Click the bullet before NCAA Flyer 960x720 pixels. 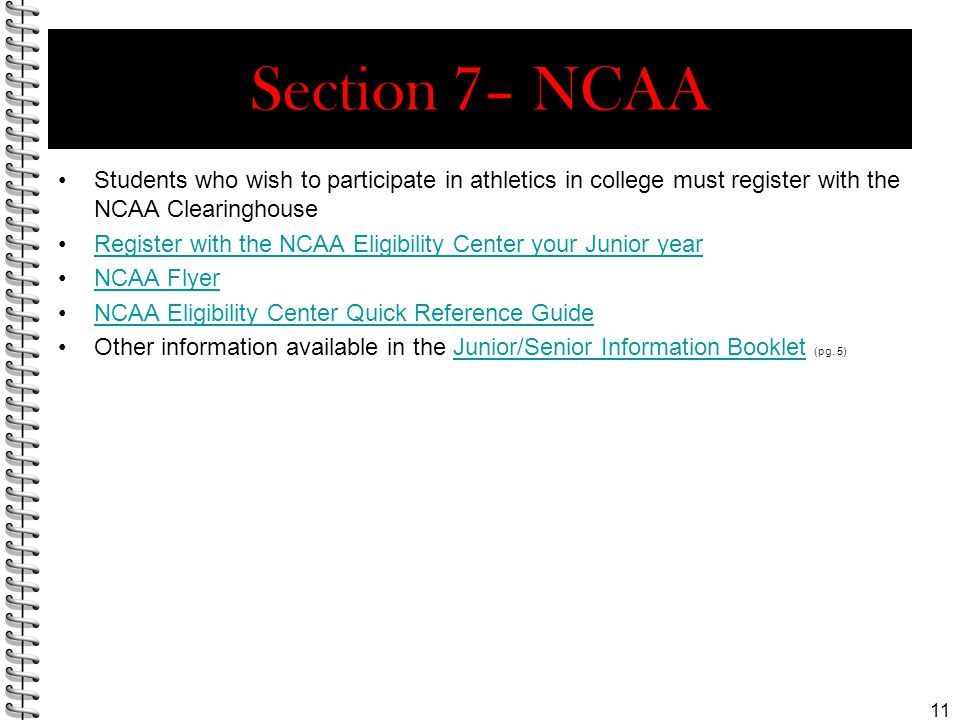(62, 279)
